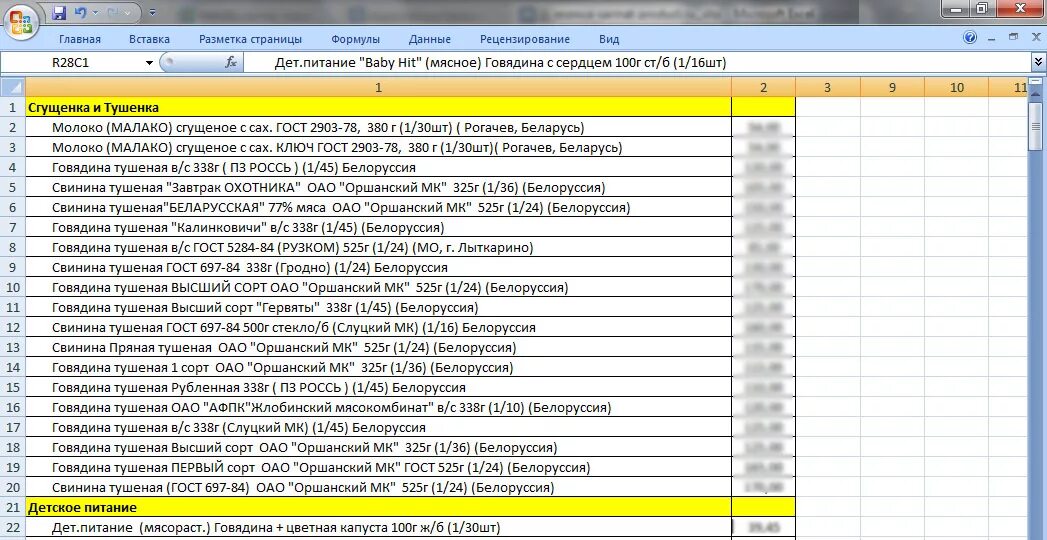Undo the last action
1047x540 pixels.
[80, 13]
